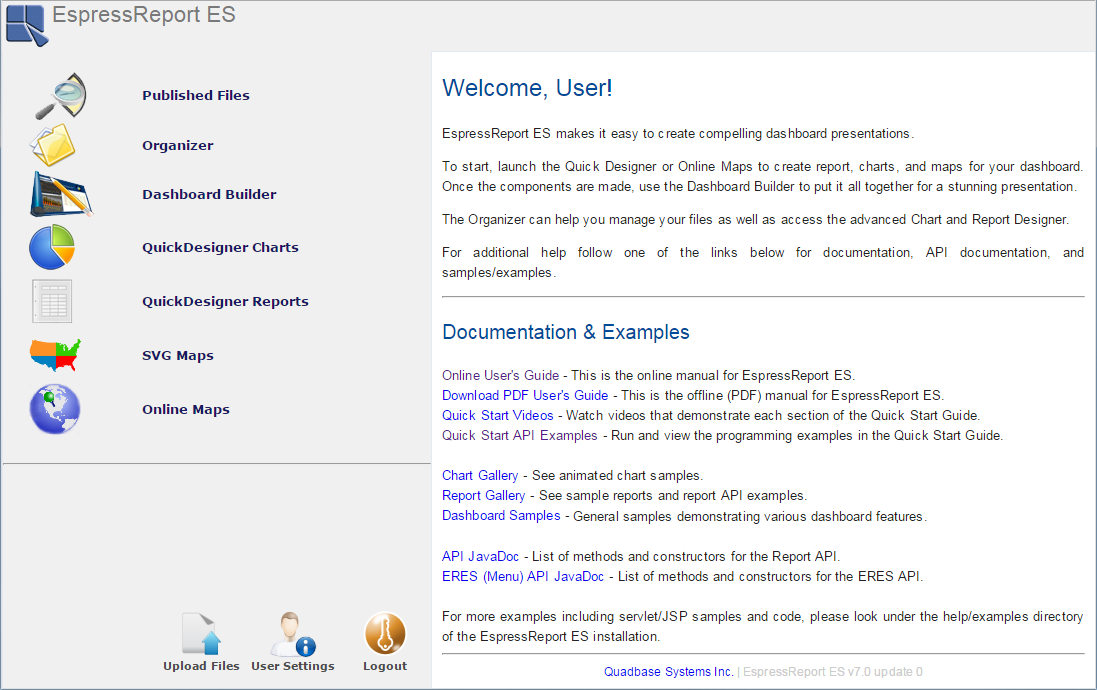Click the Organizer folder icon

[52, 145]
